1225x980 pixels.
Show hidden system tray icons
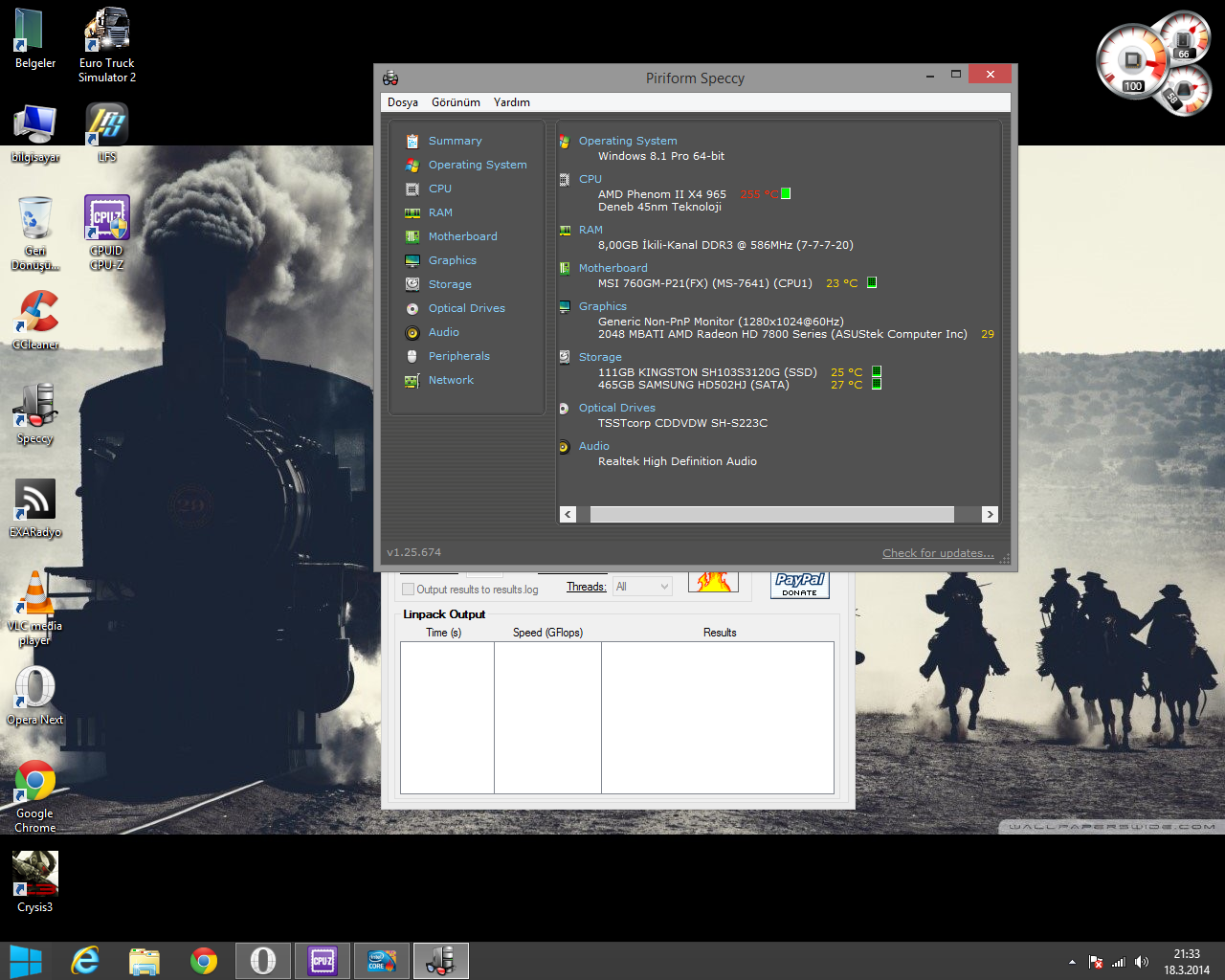[x=1072, y=962]
